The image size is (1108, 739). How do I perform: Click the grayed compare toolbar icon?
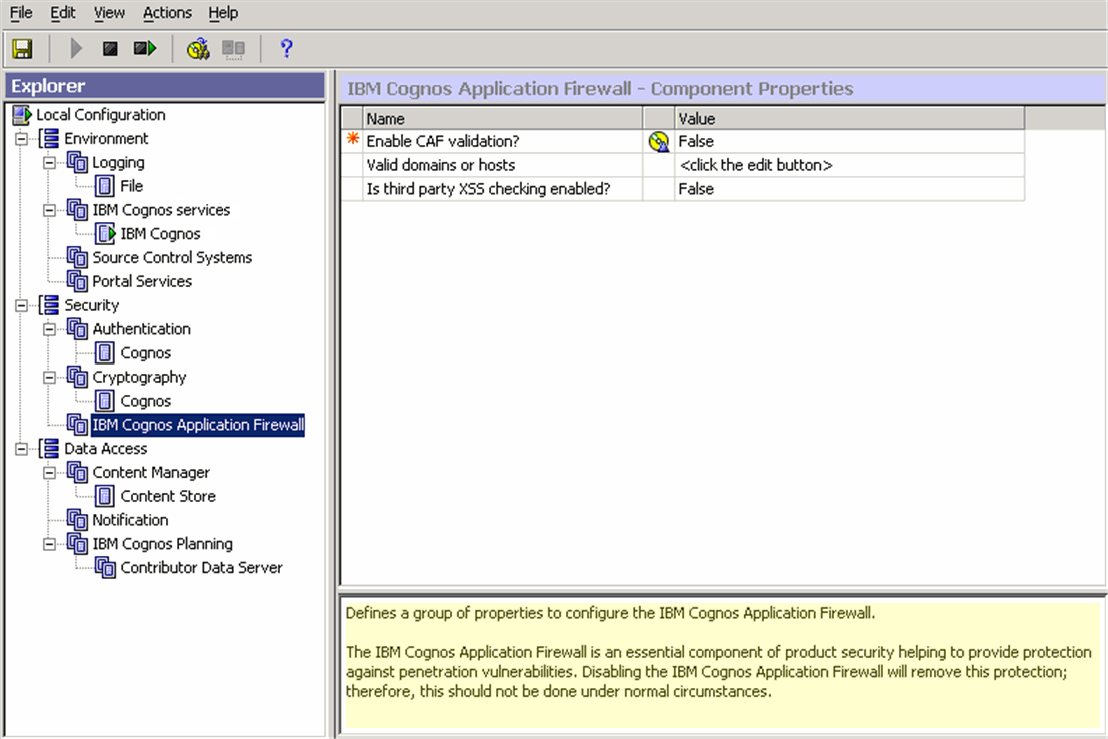[x=233, y=49]
